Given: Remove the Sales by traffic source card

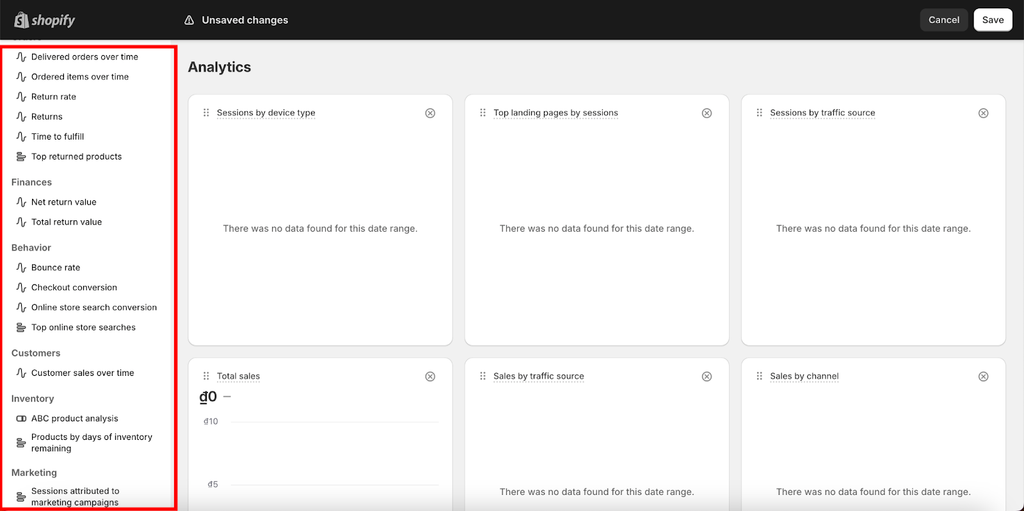Looking at the screenshot, I should click(707, 376).
